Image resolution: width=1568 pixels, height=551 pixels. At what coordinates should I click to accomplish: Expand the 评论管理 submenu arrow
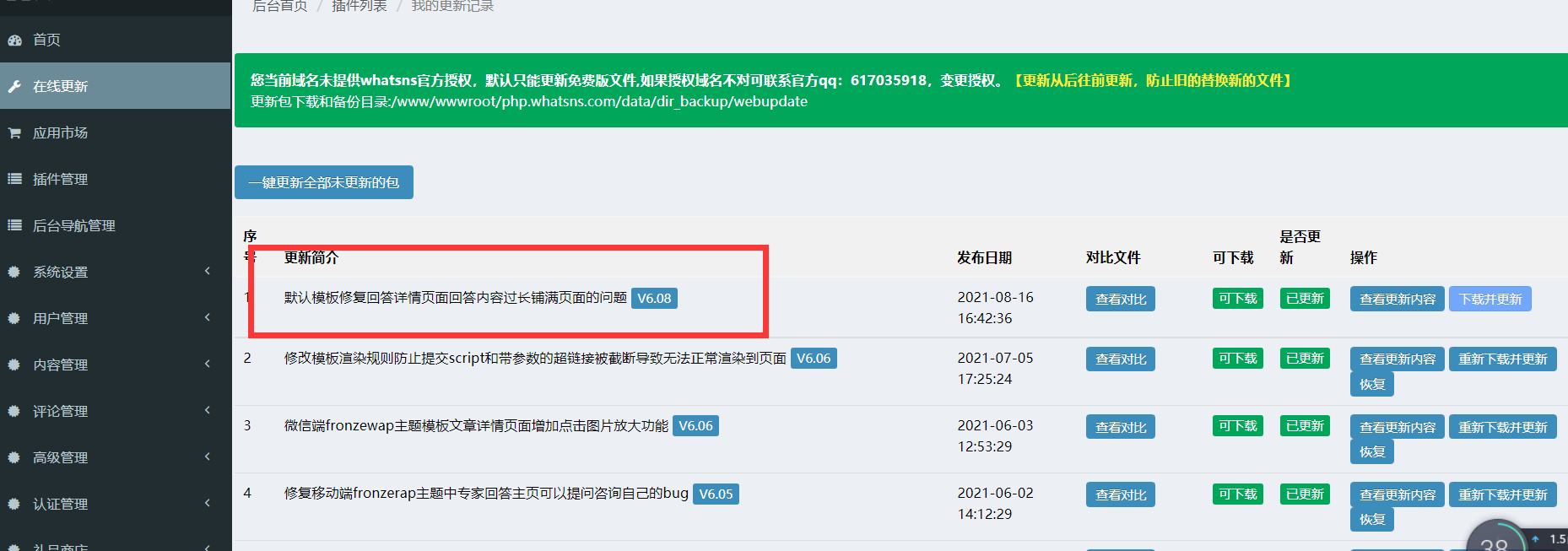(x=208, y=410)
